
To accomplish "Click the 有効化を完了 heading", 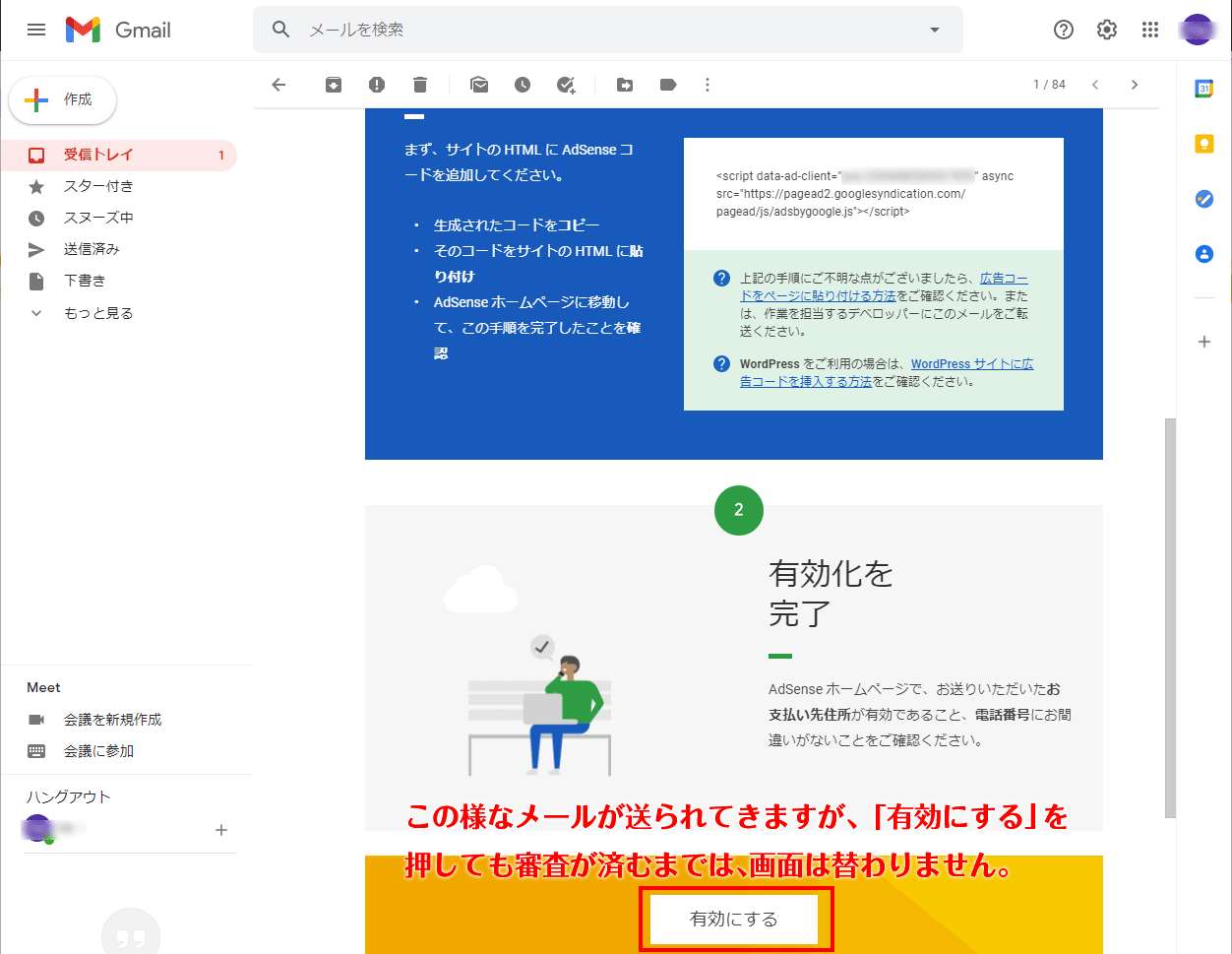I will pos(831,594).
